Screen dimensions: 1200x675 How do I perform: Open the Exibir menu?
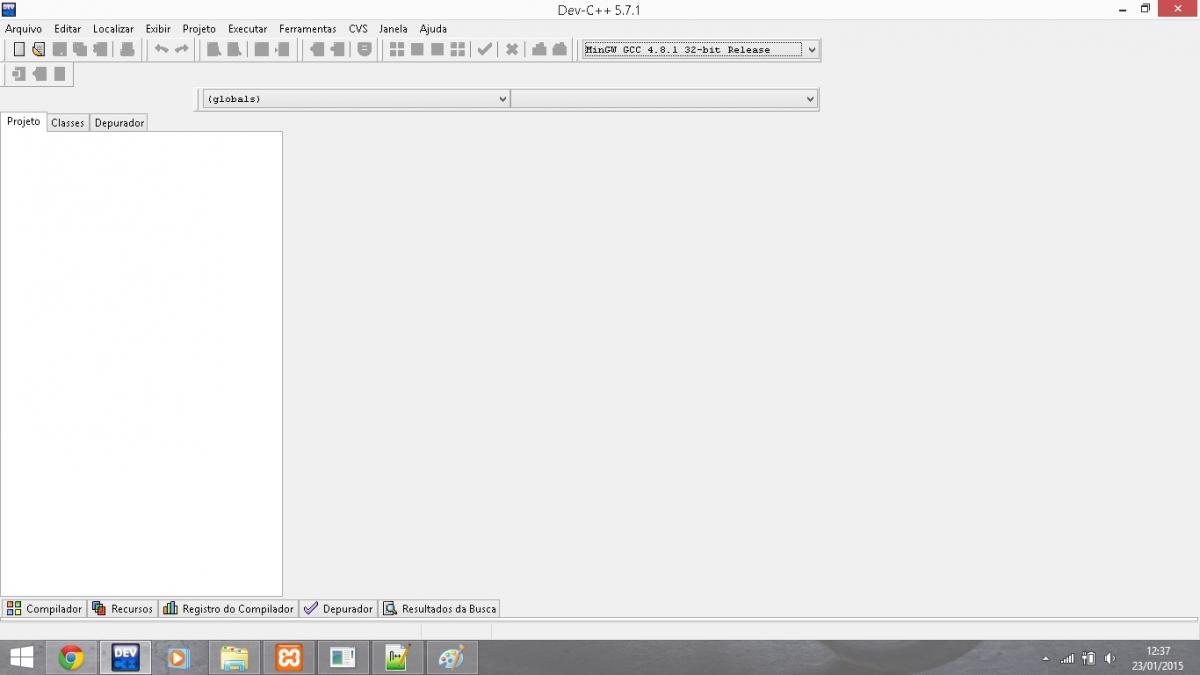158,29
